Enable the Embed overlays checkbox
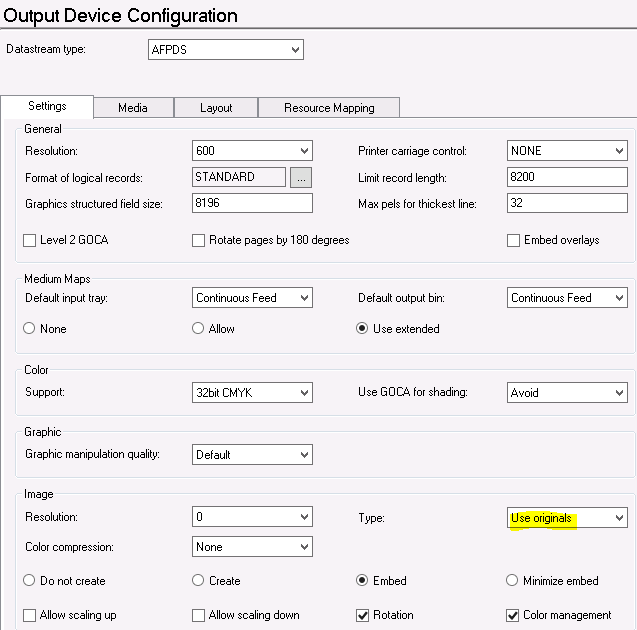Image resolution: width=637 pixels, height=630 pixels. (x=514, y=240)
